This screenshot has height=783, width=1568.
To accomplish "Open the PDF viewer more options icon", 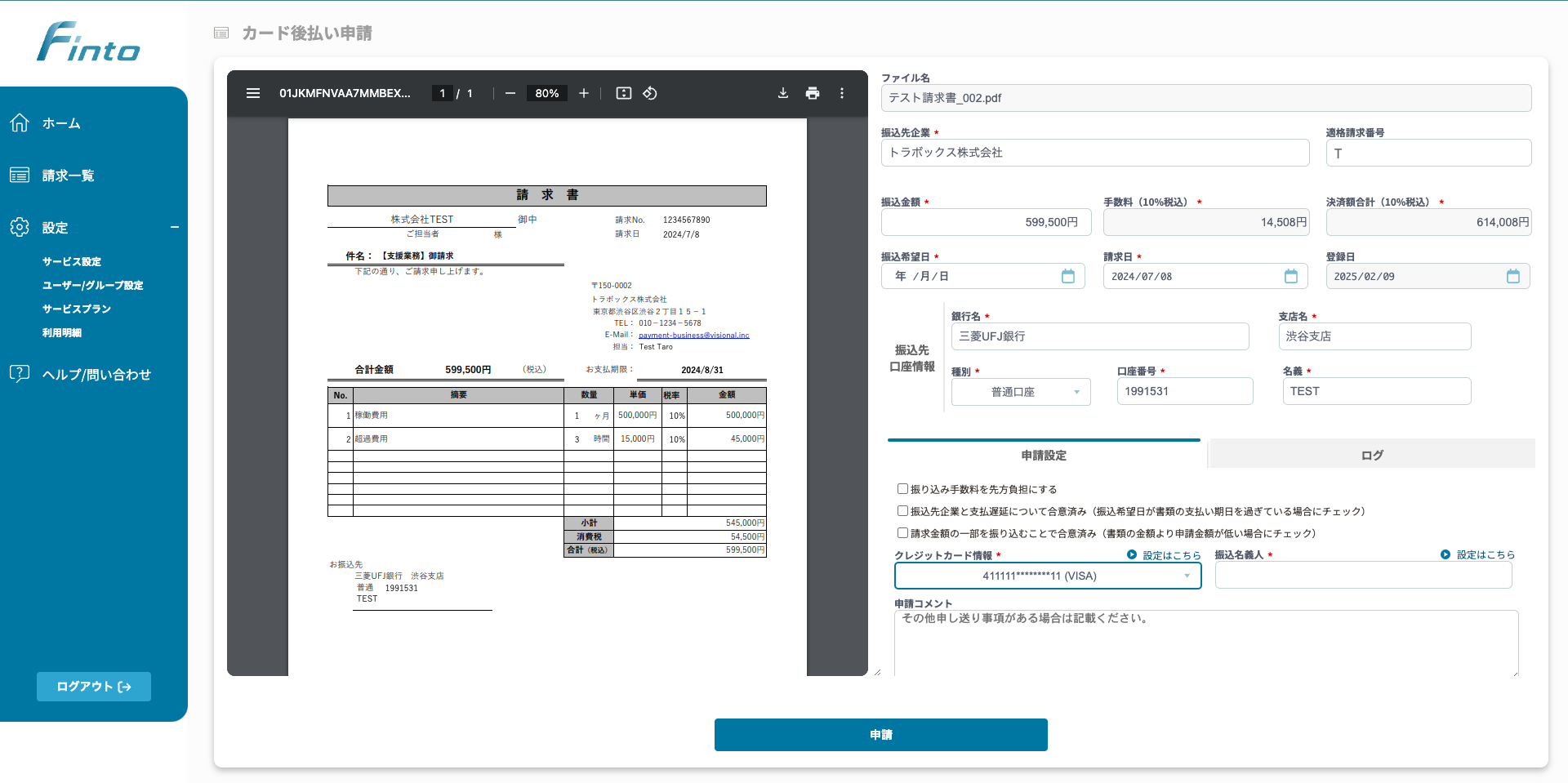I will point(842,93).
